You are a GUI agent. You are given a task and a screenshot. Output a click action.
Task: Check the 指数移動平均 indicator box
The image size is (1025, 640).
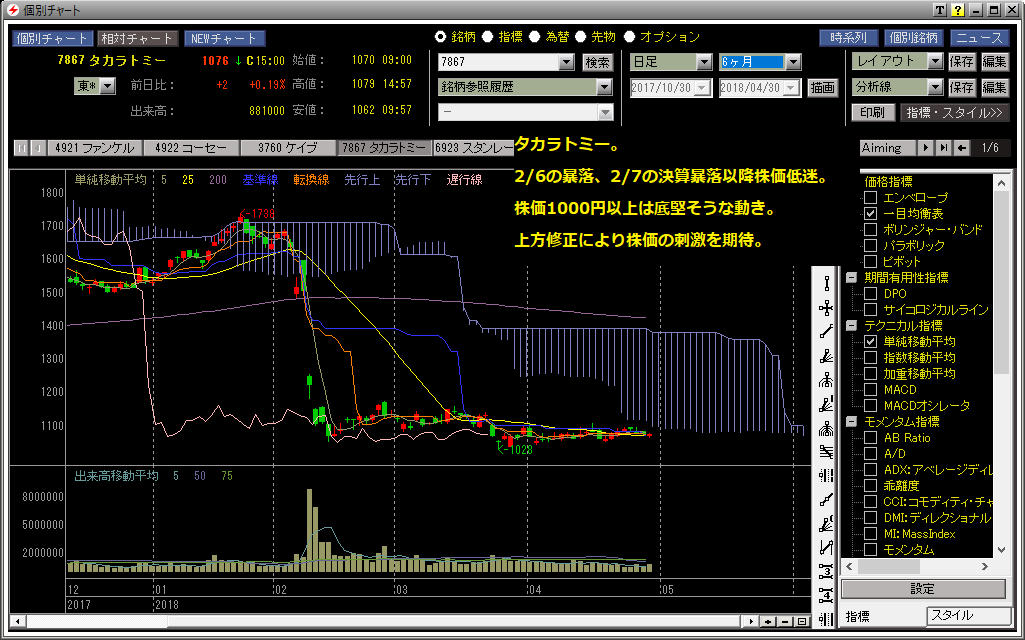point(870,358)
